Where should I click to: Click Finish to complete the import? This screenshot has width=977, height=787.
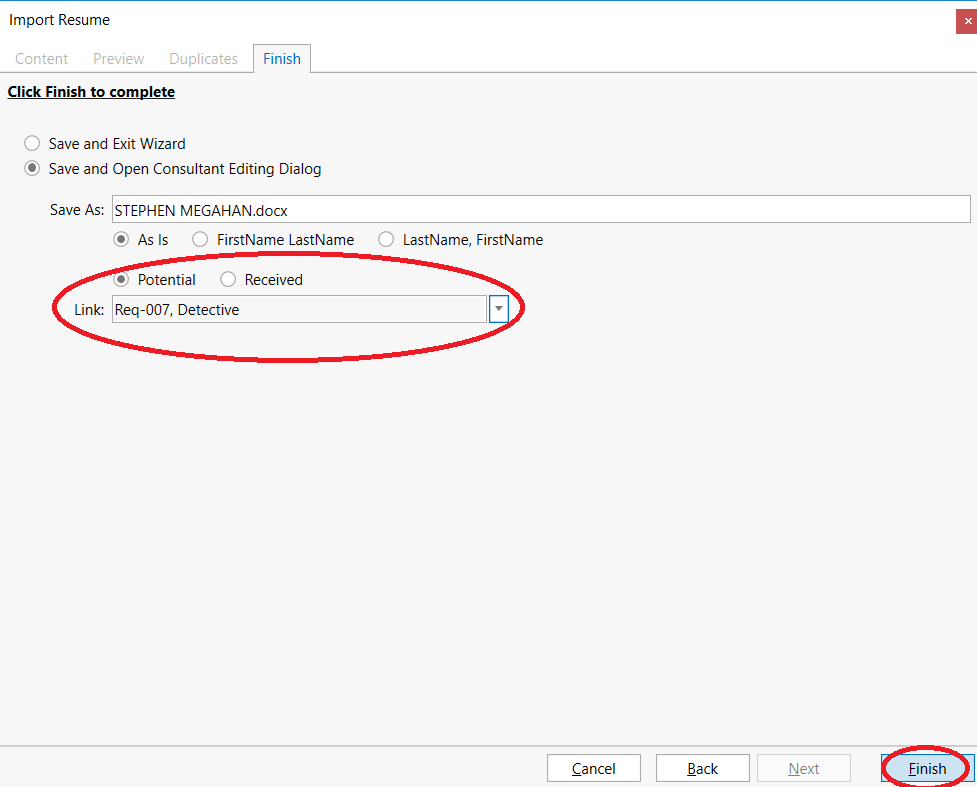pyautogui.click(x=927, y=768)
